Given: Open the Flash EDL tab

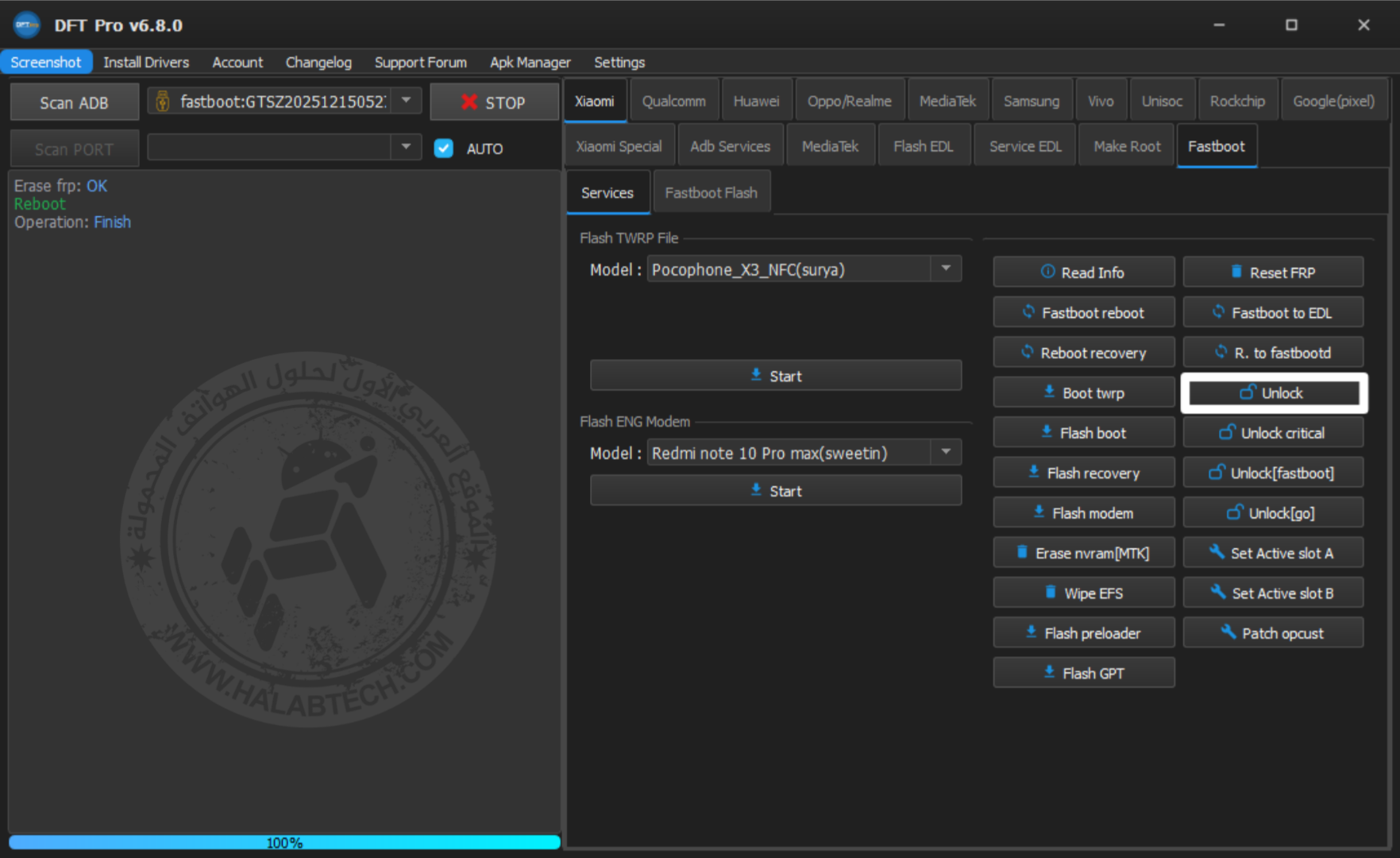Looking at the screenshot, I should pyautogui.click(x=924, y=146).
